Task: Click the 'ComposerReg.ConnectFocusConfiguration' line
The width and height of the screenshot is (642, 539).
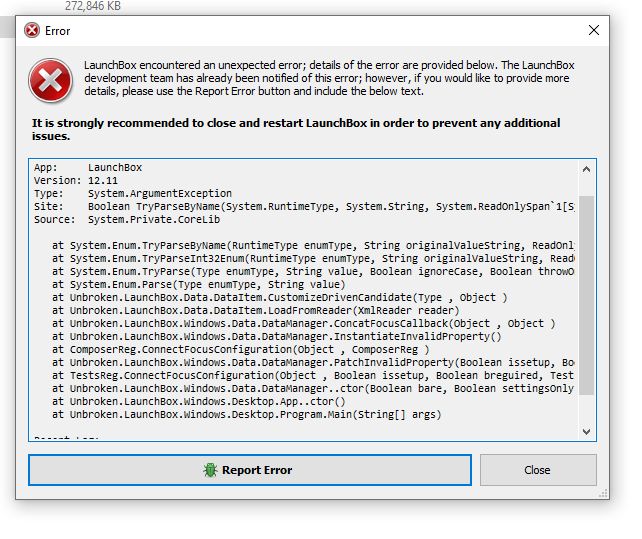Action: [241, 350]
